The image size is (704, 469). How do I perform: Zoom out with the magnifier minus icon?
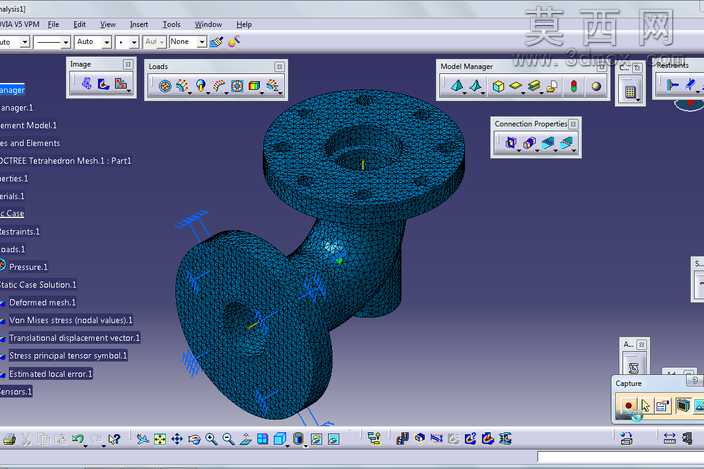point(229,439)
